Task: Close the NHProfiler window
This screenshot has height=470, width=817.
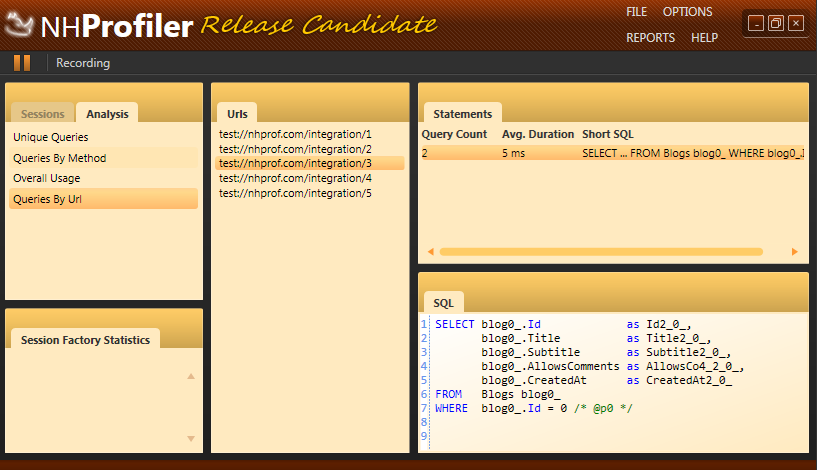Action: point(796,23)
